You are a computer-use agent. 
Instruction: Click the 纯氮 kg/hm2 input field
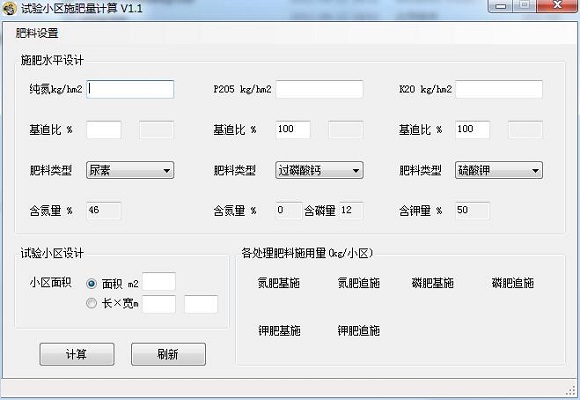tap(130, 89)
